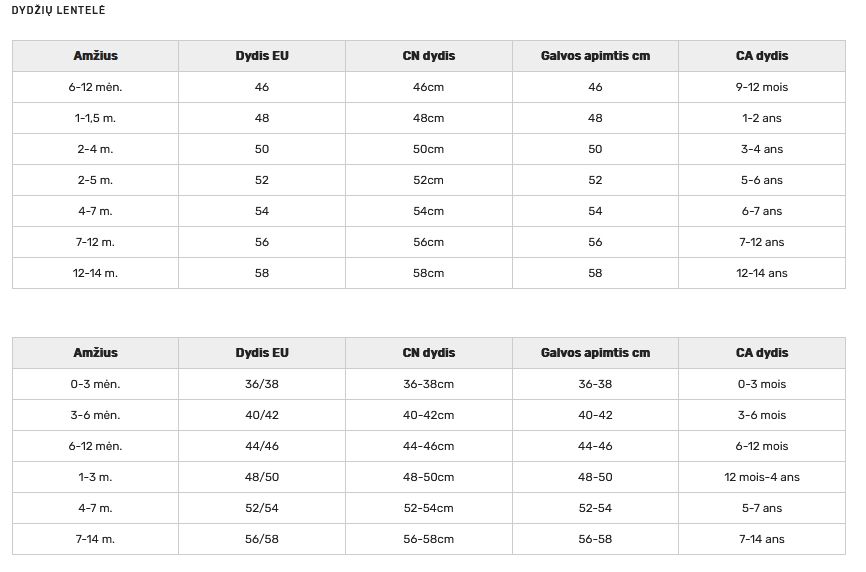Click the 12-14 m. age cell
The width and height of the screenshot is (866, 572).
(95, 273)
